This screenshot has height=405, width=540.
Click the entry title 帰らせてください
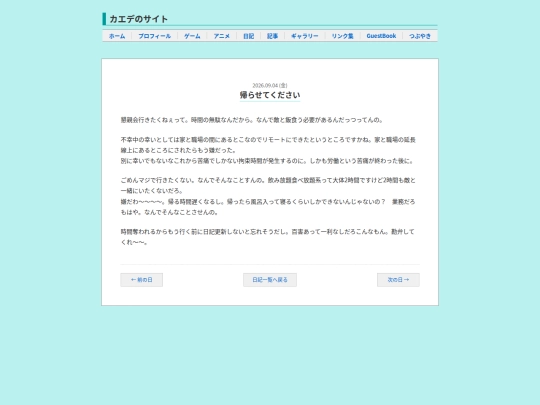(270, 95)
